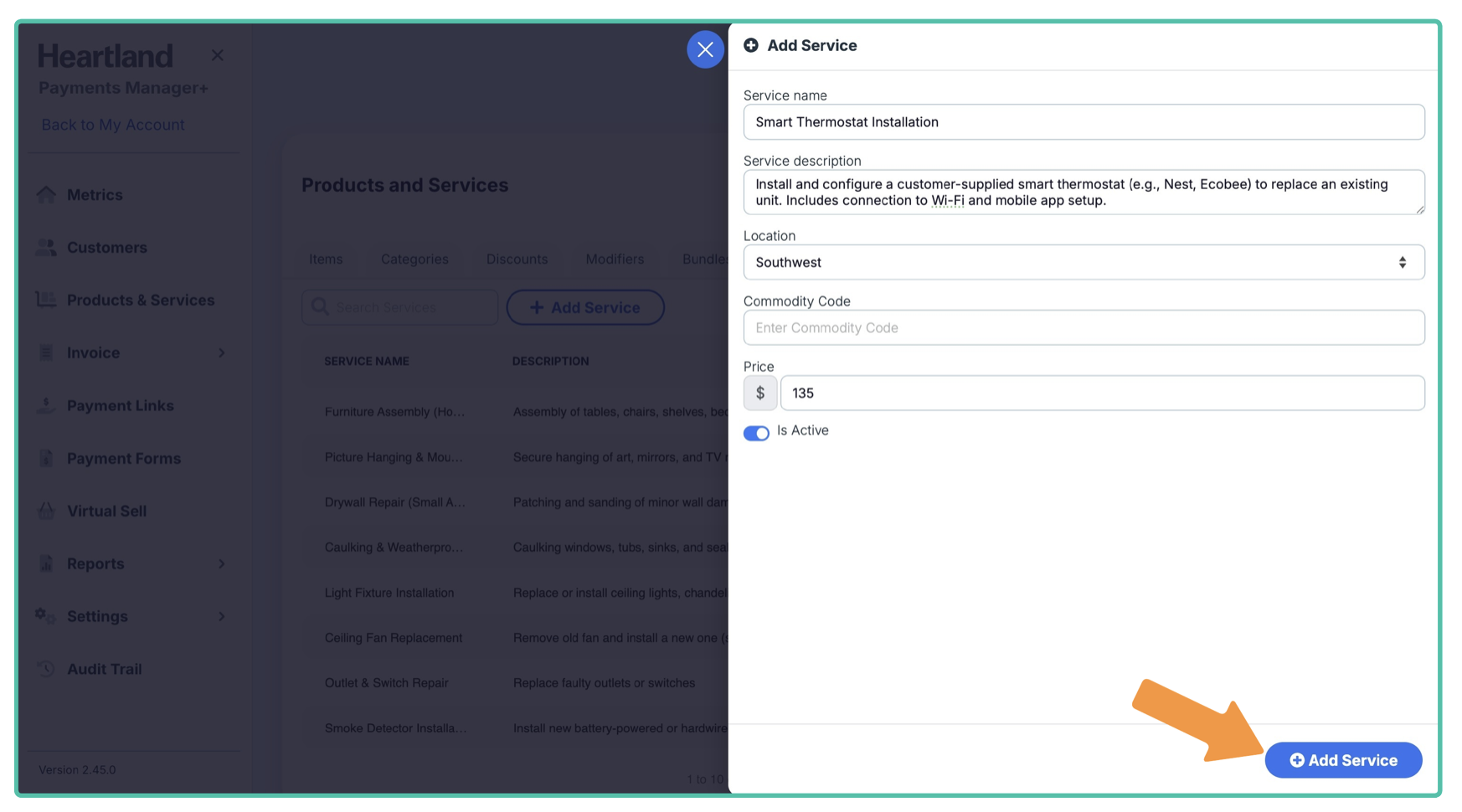Click the search magnifier icon in Search Services
The height and width of the screenshot is (812, 1462).
point(320,307)
